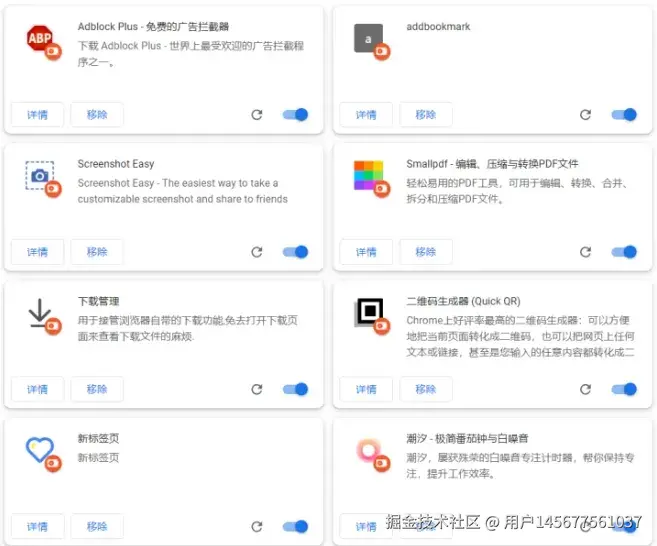Open 详情 for 新标签页 extension
The image size is (657, 546).
coord(37,526)
